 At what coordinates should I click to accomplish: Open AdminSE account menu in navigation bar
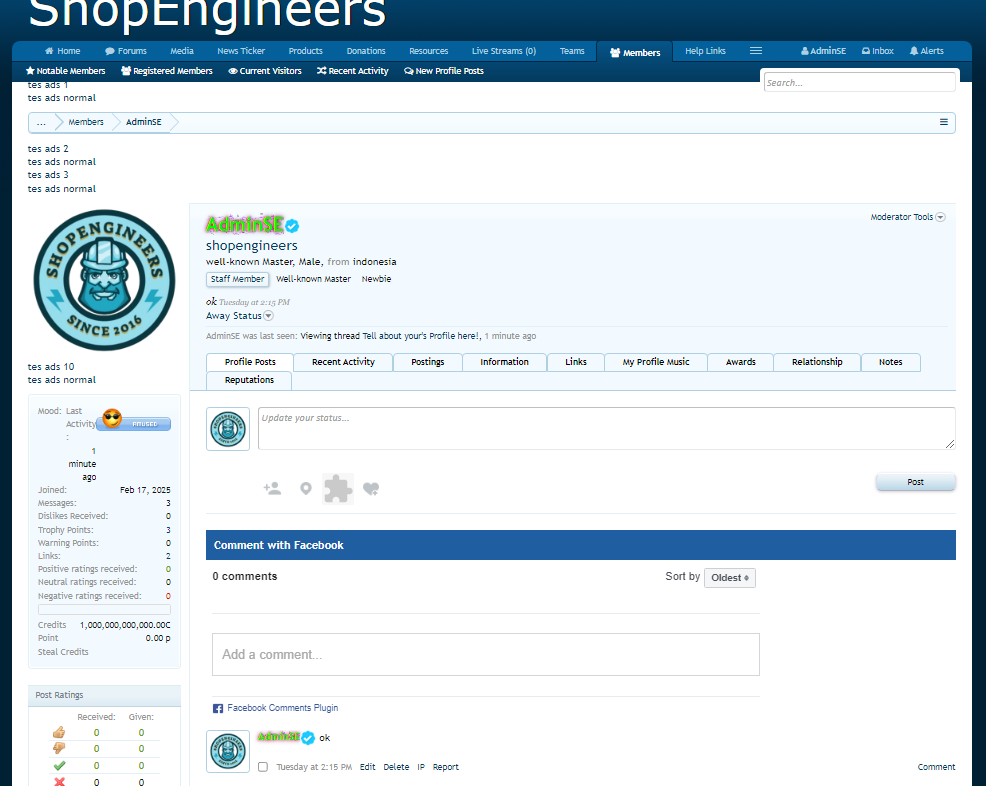tap(823, 51)
